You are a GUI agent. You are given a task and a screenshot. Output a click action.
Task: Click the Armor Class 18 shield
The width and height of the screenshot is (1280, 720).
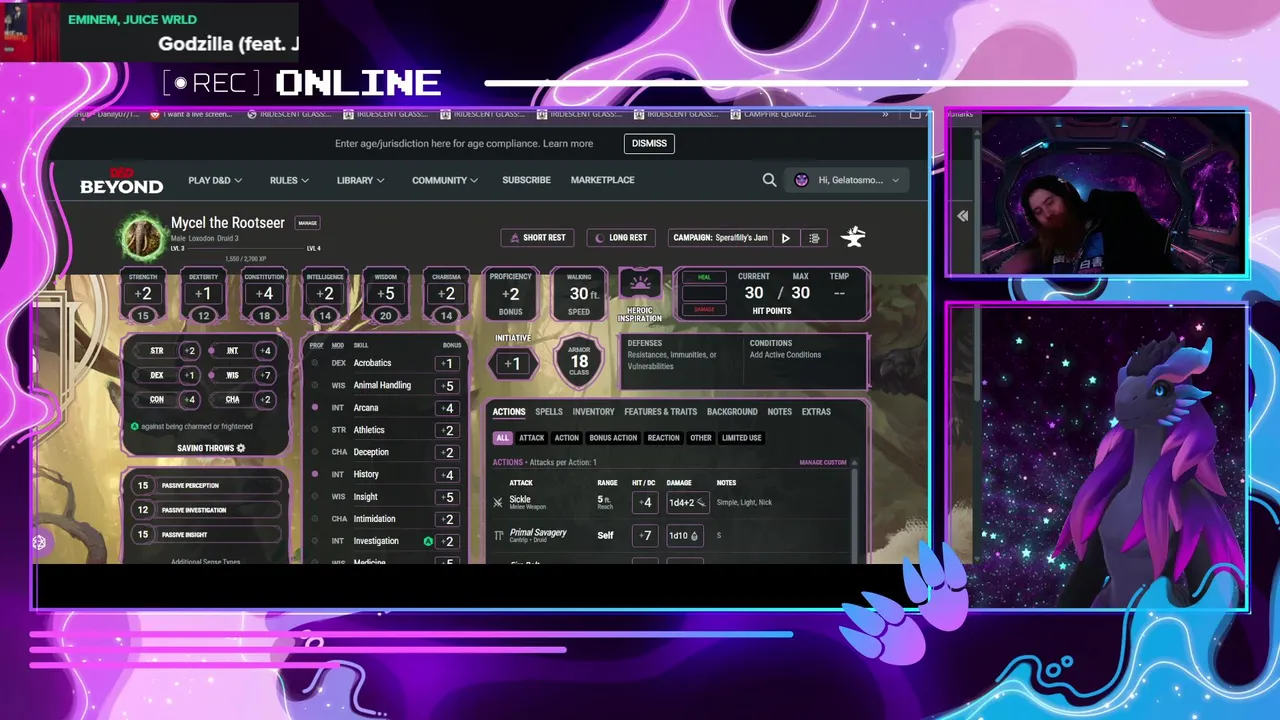tap(579, 360)
